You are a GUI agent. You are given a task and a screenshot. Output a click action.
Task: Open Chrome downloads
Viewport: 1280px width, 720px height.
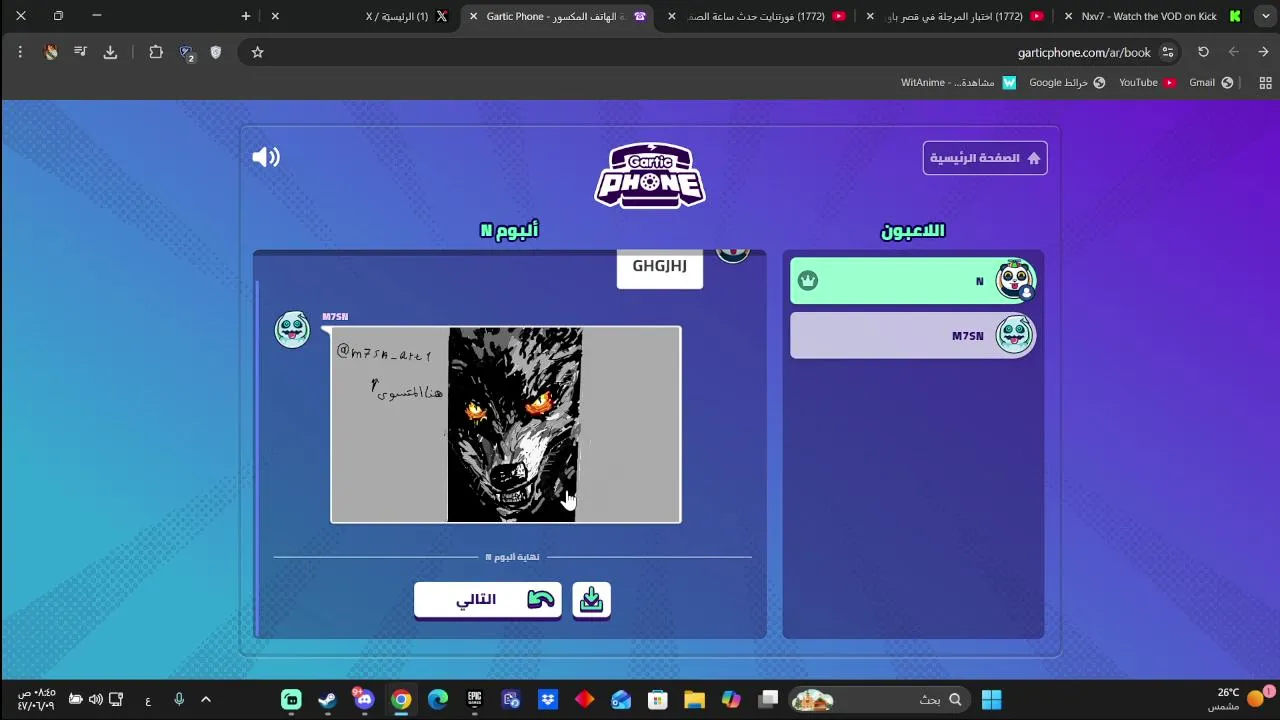(x=110, y=52)
